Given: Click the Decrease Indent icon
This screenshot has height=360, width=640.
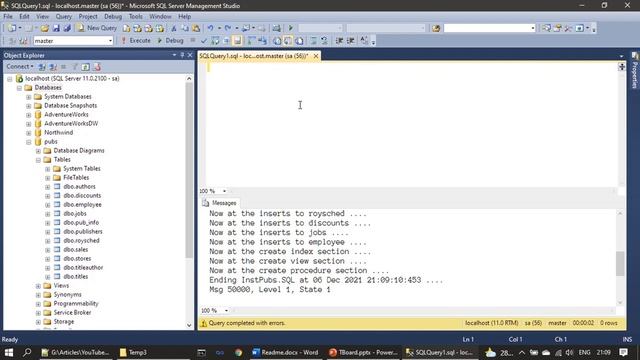Looking at the screenshot, I should [339, 41].
